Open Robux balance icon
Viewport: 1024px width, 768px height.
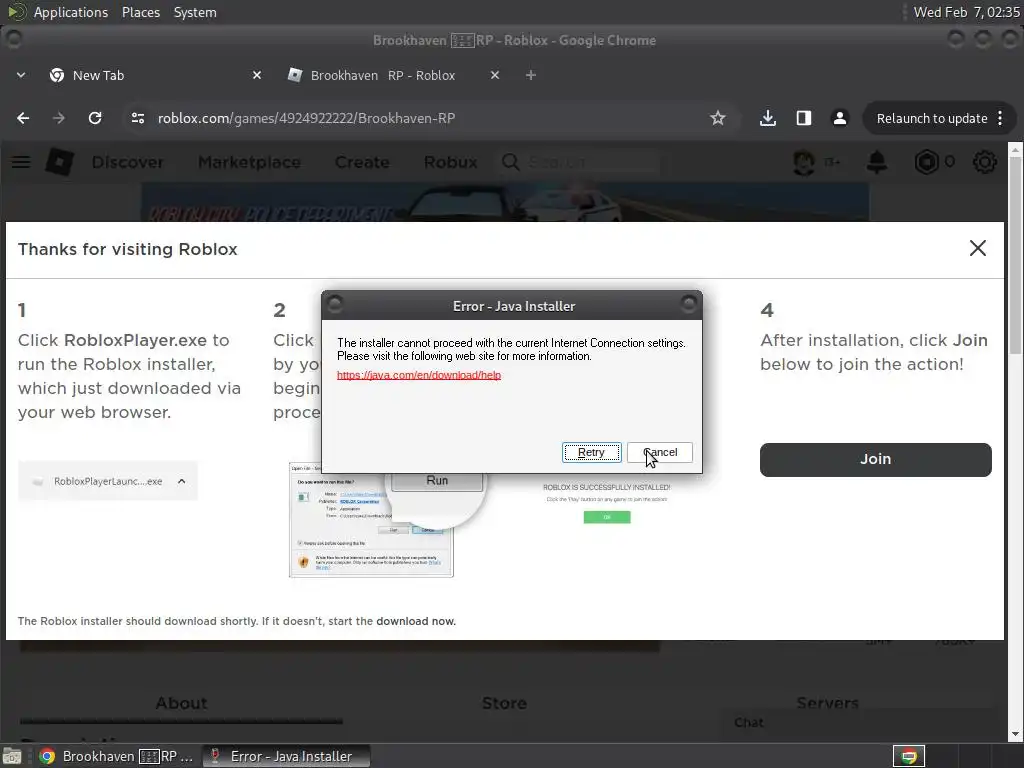[926, 162]
